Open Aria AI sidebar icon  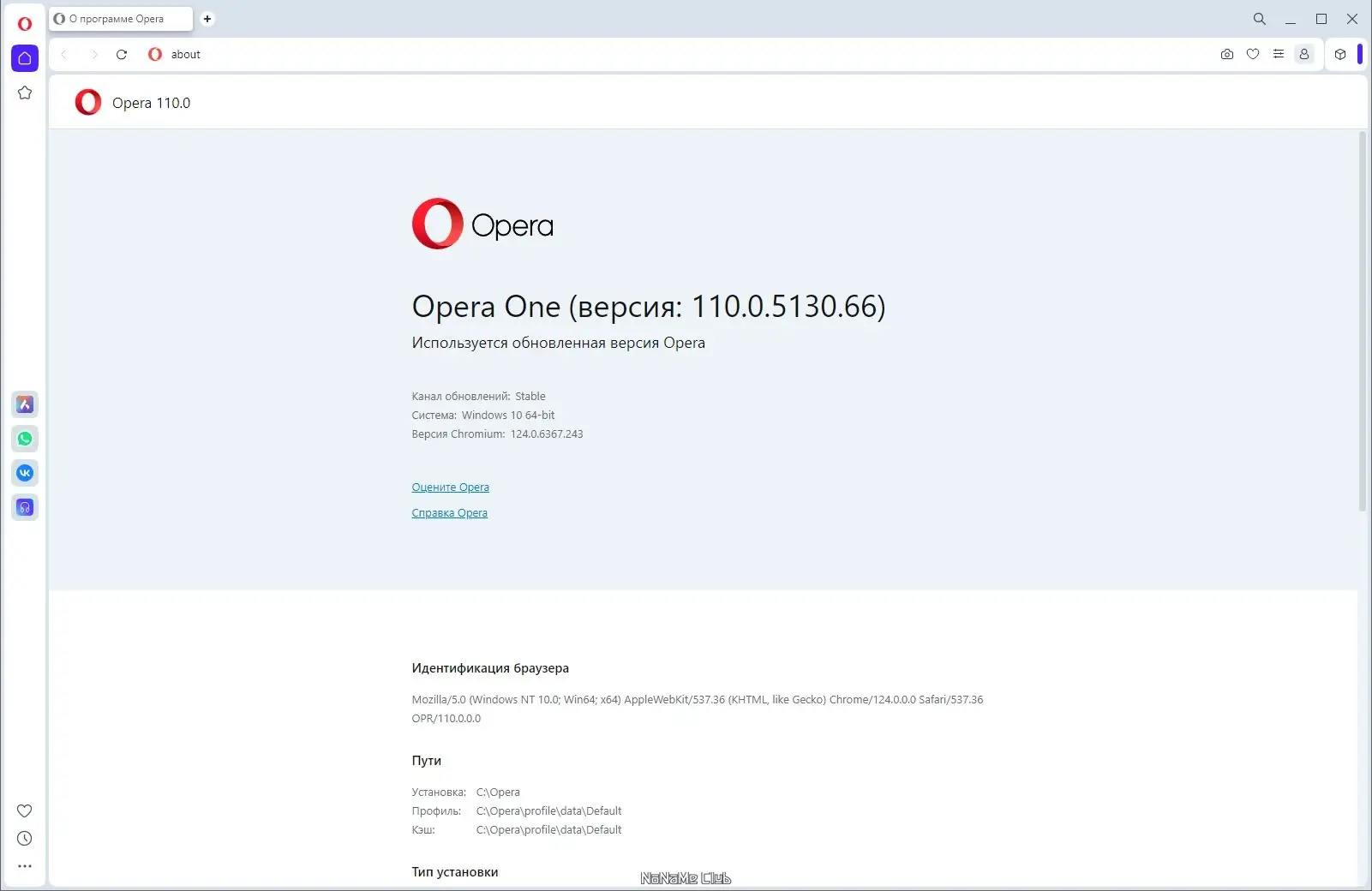click(25, 404)
